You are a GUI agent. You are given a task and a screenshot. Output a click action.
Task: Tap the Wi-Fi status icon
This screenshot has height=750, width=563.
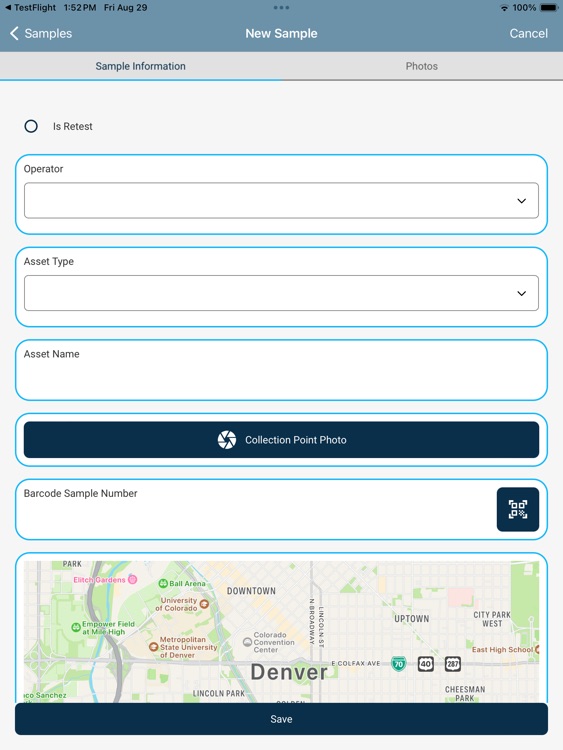(x=504, y=8)
